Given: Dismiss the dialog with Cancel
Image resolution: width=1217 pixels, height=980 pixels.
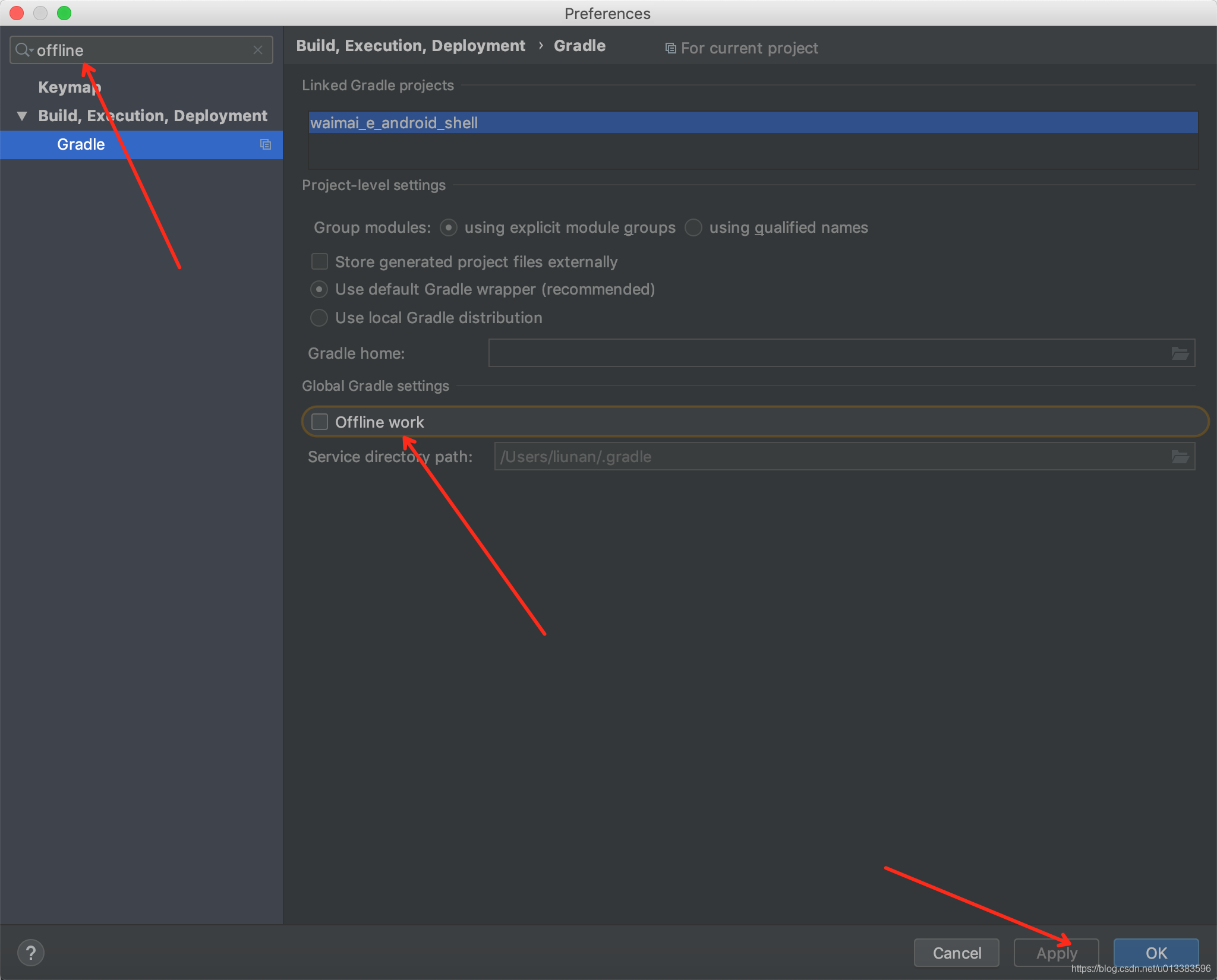Looking at the screenshot, I should (956, 953).
